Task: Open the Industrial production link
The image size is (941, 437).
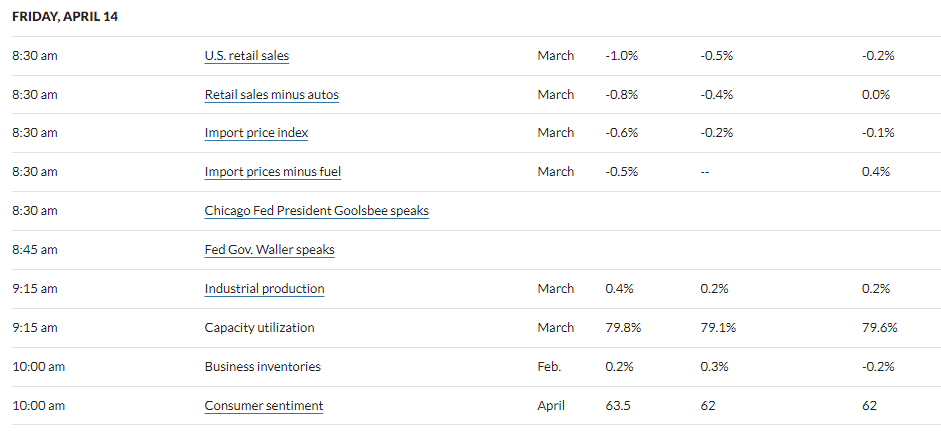Action: click(264, 289)
